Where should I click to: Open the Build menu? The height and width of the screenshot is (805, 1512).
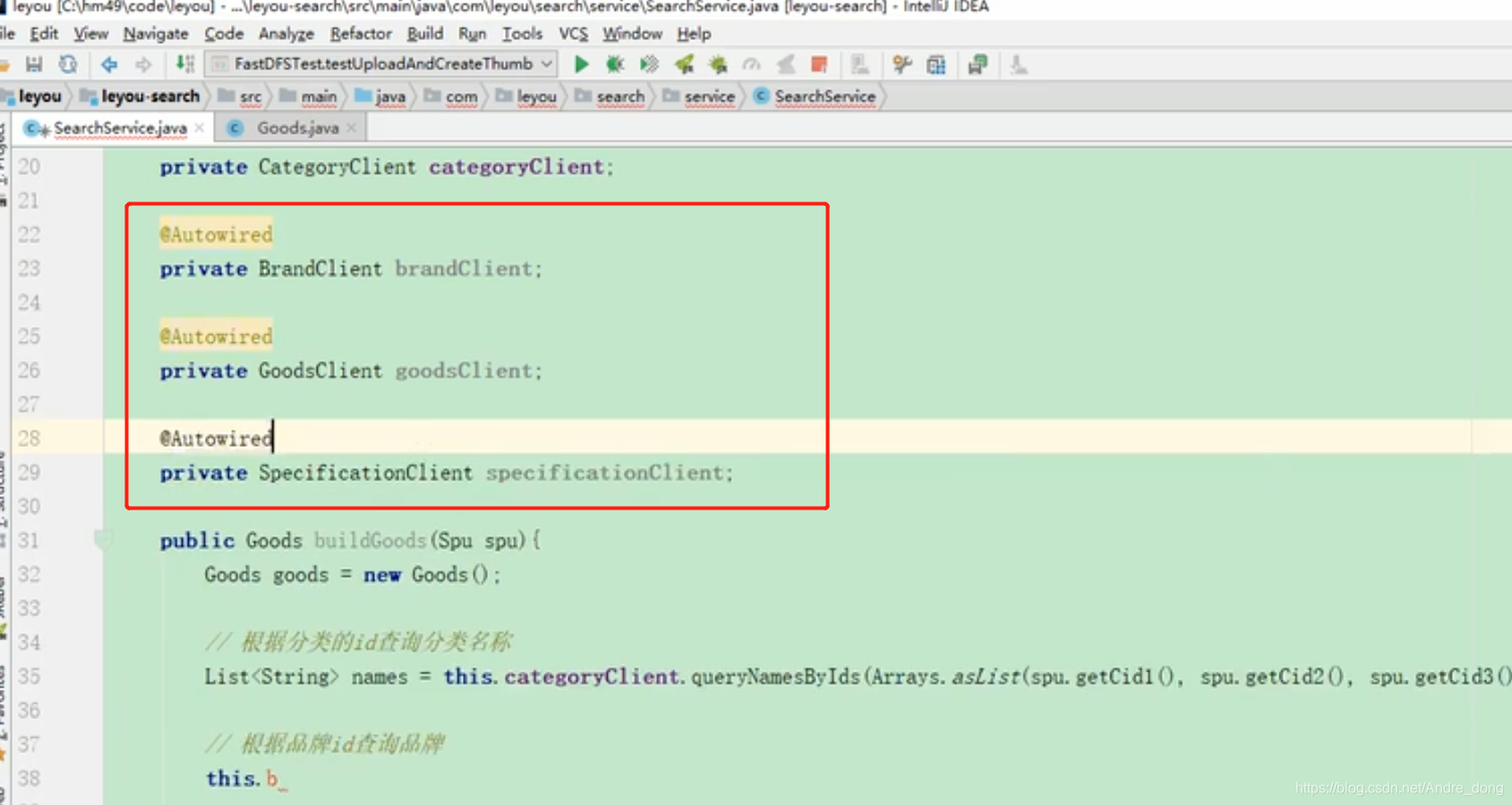[x=425, y=34]
